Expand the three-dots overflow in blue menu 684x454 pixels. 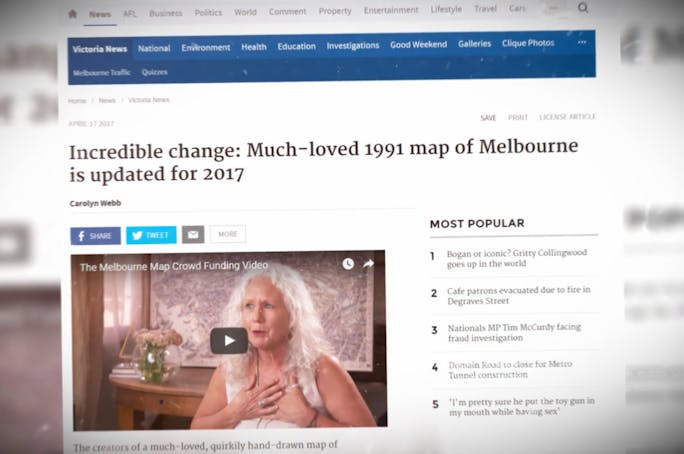point(582,42)
